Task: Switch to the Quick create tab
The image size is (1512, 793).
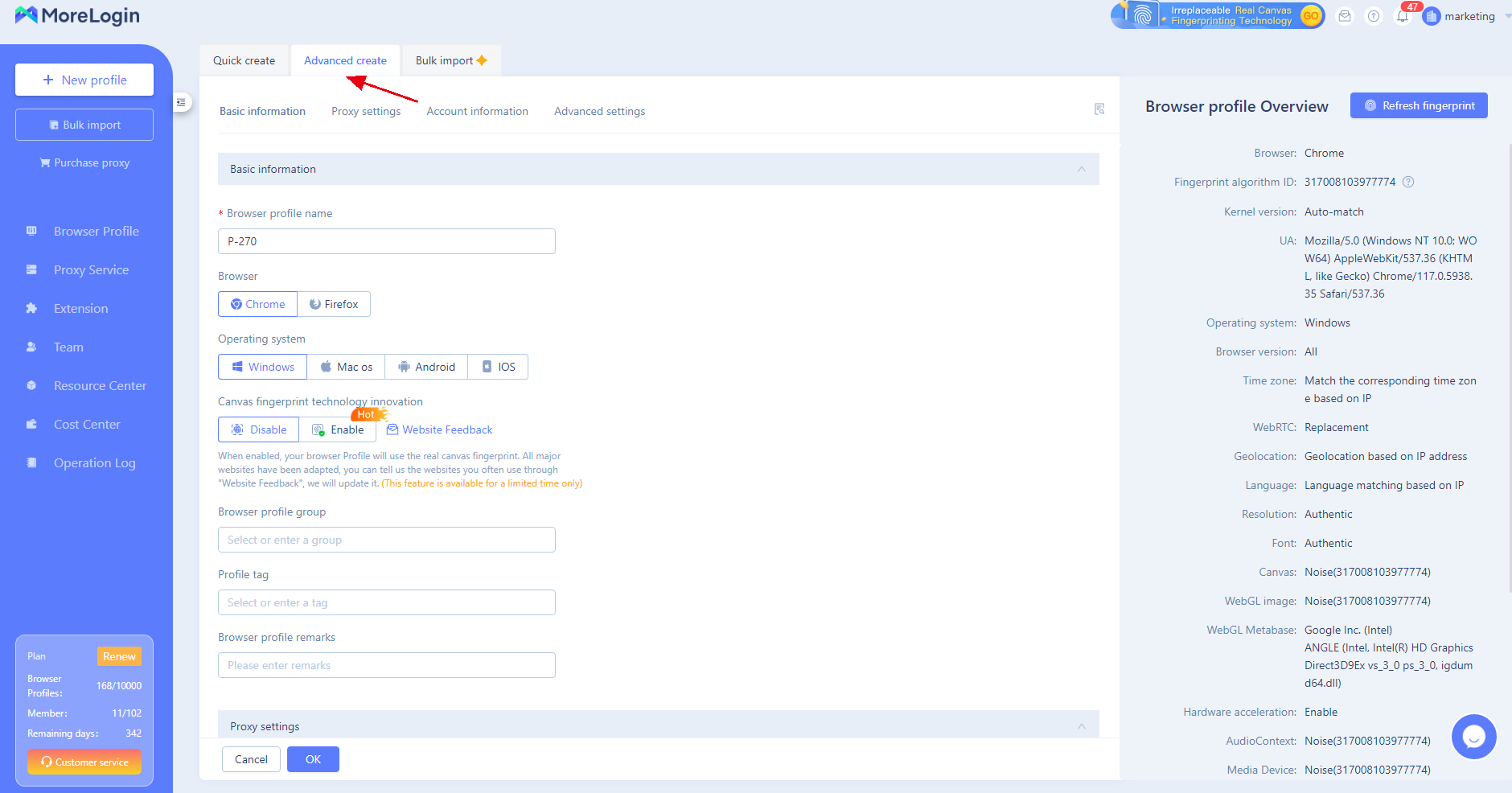Action: pos(244,60)
